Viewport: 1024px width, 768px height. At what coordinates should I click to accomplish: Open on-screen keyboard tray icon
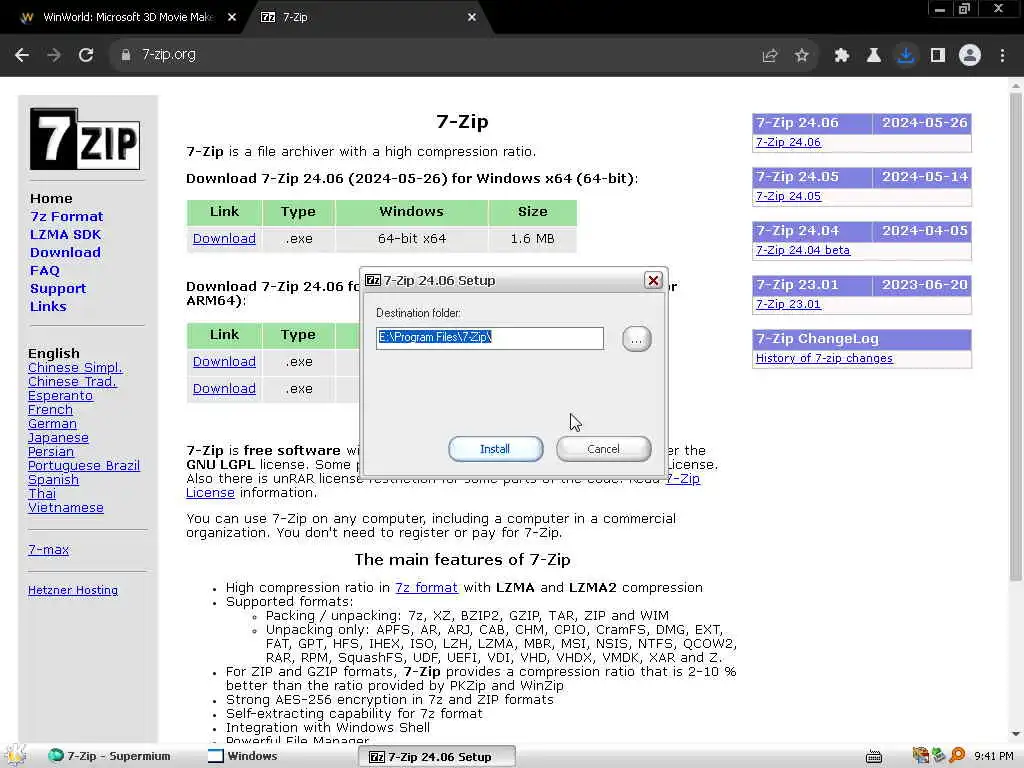[x=874, y=757]
